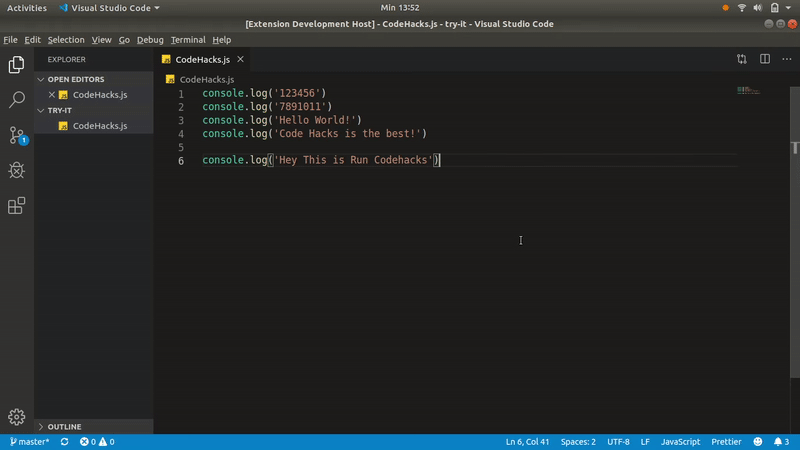Open the Explorer view in activity bar
800x450 pixels.
[x=16, y=65]
